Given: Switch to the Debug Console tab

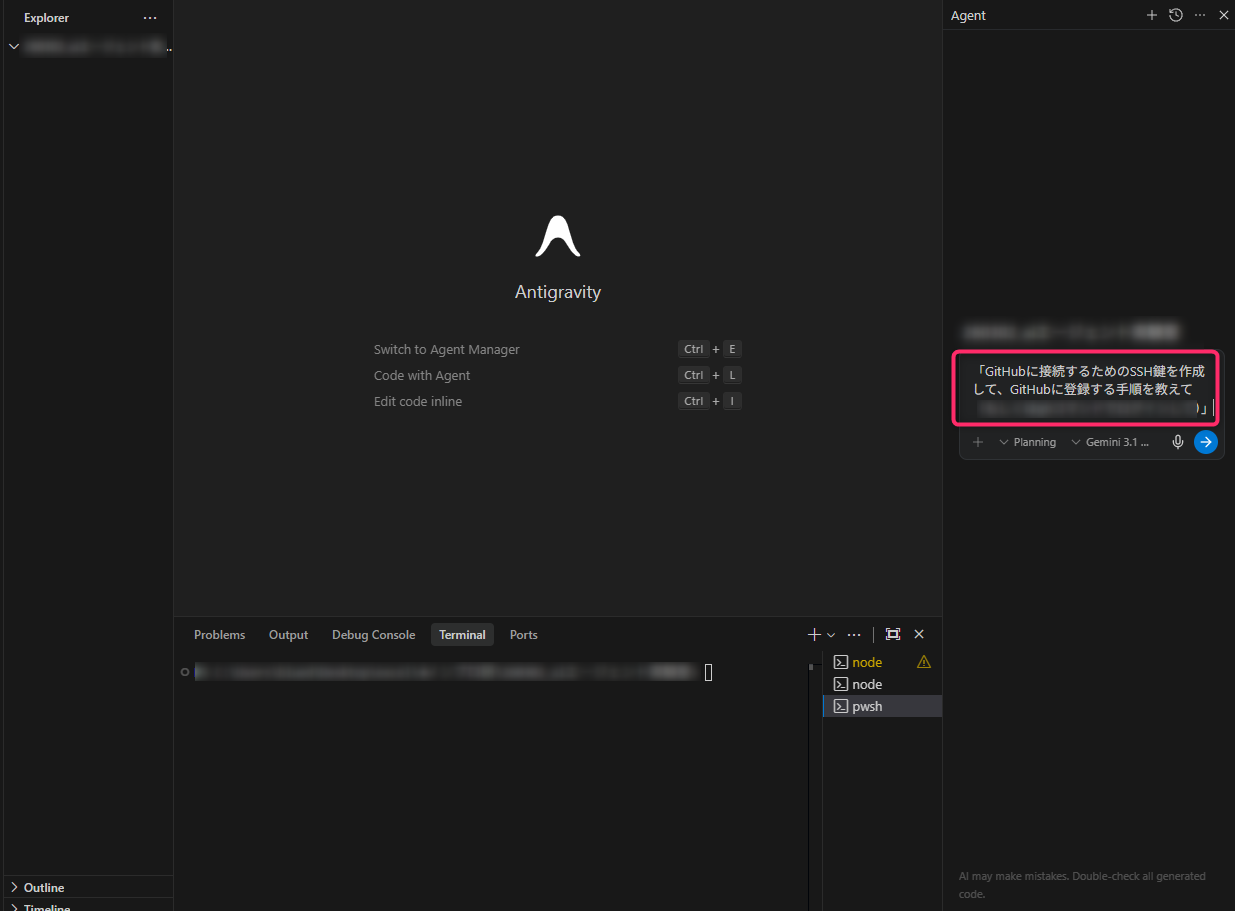Looking at the screenshot, I should click(x=373, y=635).
